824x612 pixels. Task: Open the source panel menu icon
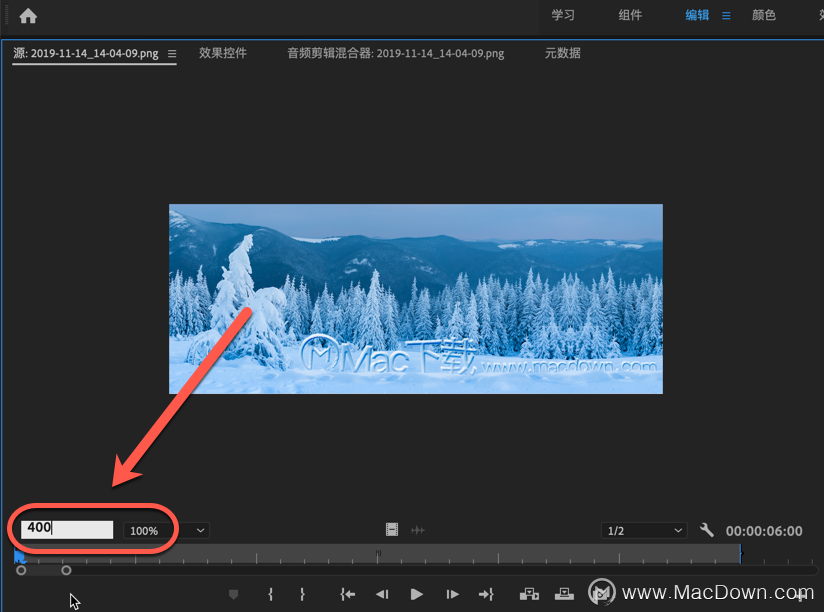tap(172, 54)
